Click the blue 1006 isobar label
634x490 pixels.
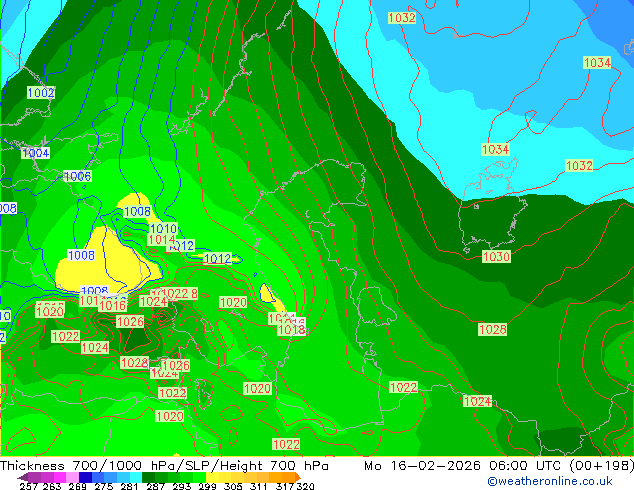click(78, 176)
